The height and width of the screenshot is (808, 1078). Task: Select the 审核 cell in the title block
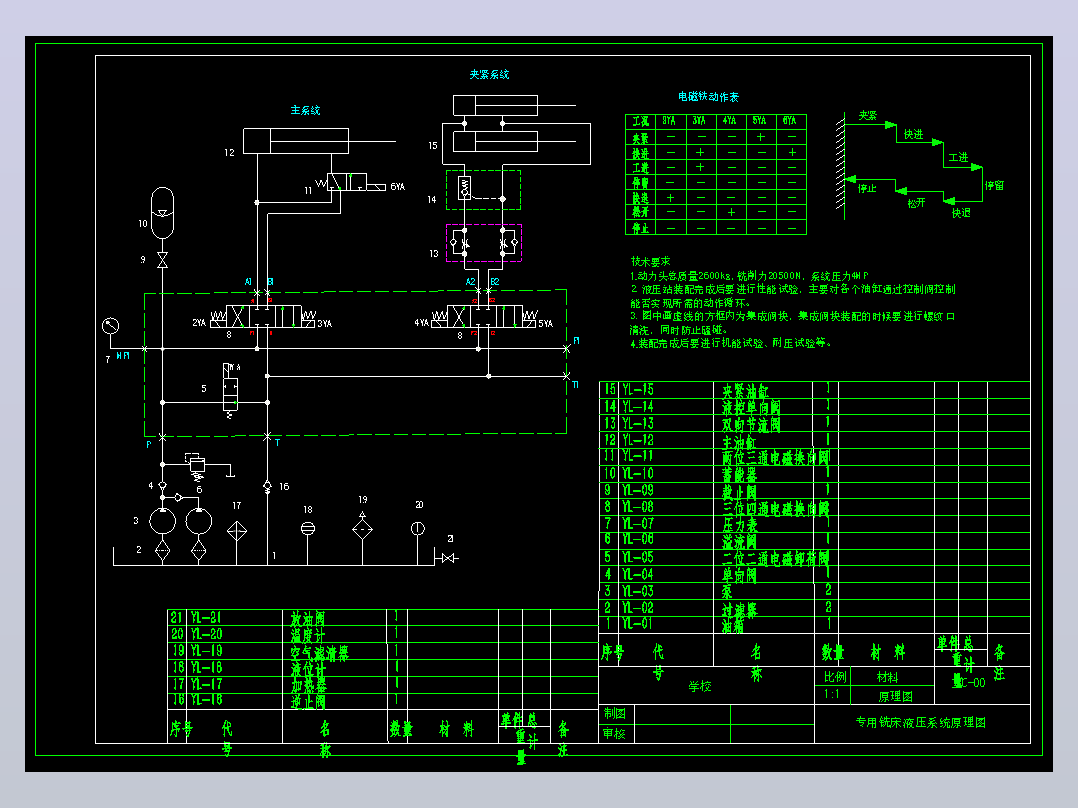click(615, 734)
